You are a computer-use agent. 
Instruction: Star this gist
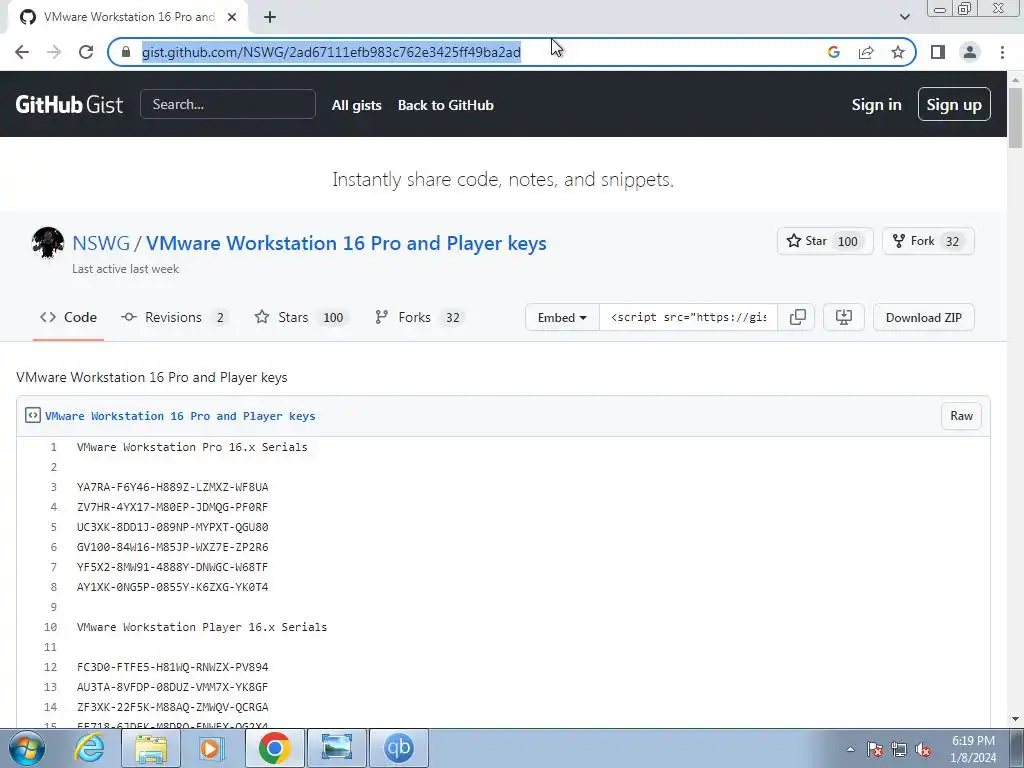click(807, 241)
